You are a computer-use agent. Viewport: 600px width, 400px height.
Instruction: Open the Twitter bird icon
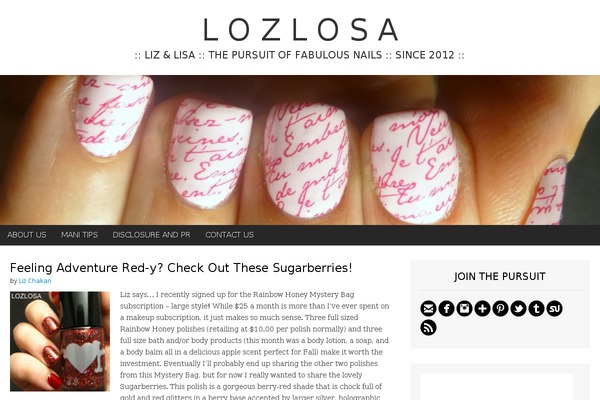coord(518,309)
